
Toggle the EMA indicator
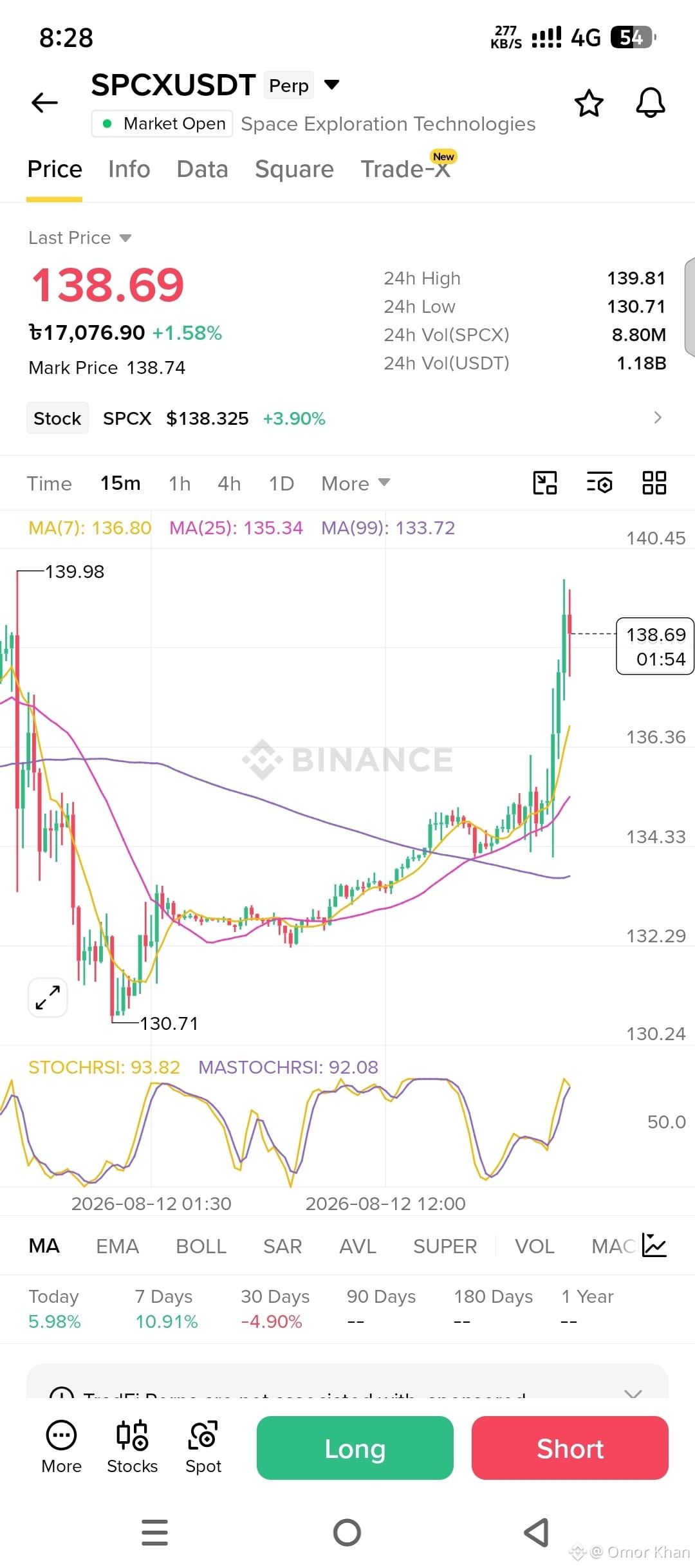[118, 1246]
